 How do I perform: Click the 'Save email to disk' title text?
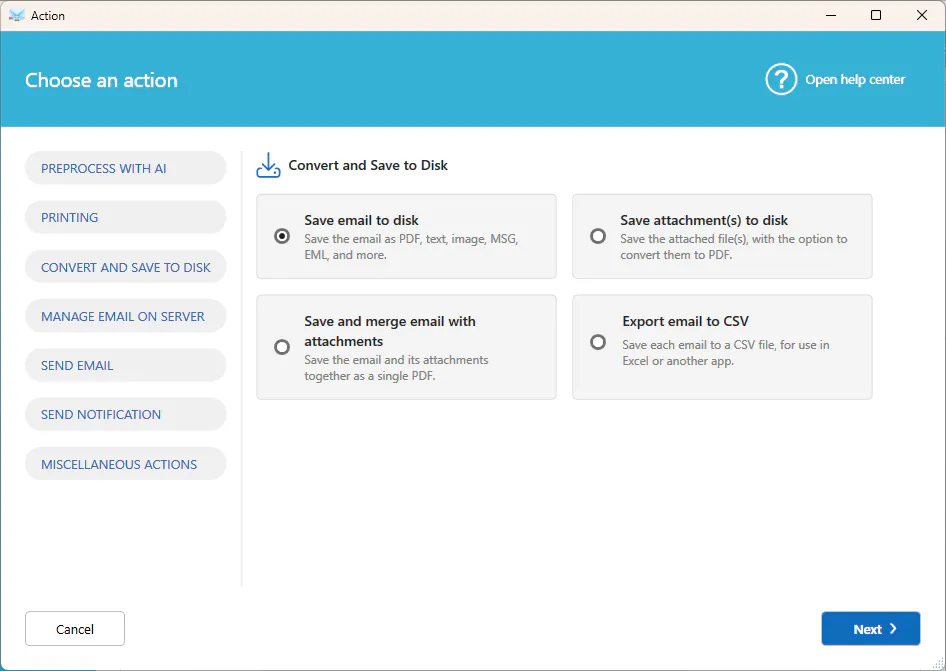(361, 220)
